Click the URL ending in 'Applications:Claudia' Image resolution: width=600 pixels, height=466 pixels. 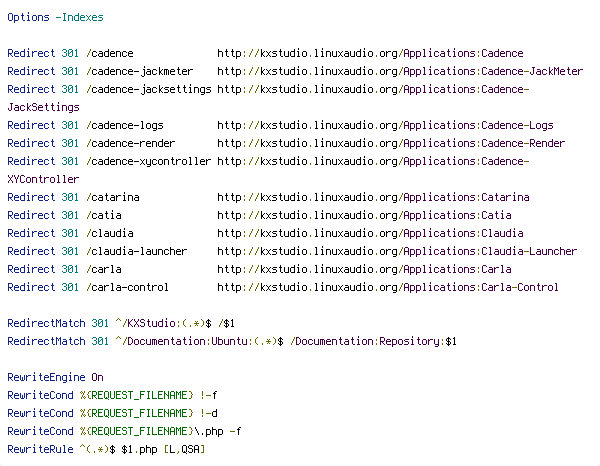(x=370, y=233)
